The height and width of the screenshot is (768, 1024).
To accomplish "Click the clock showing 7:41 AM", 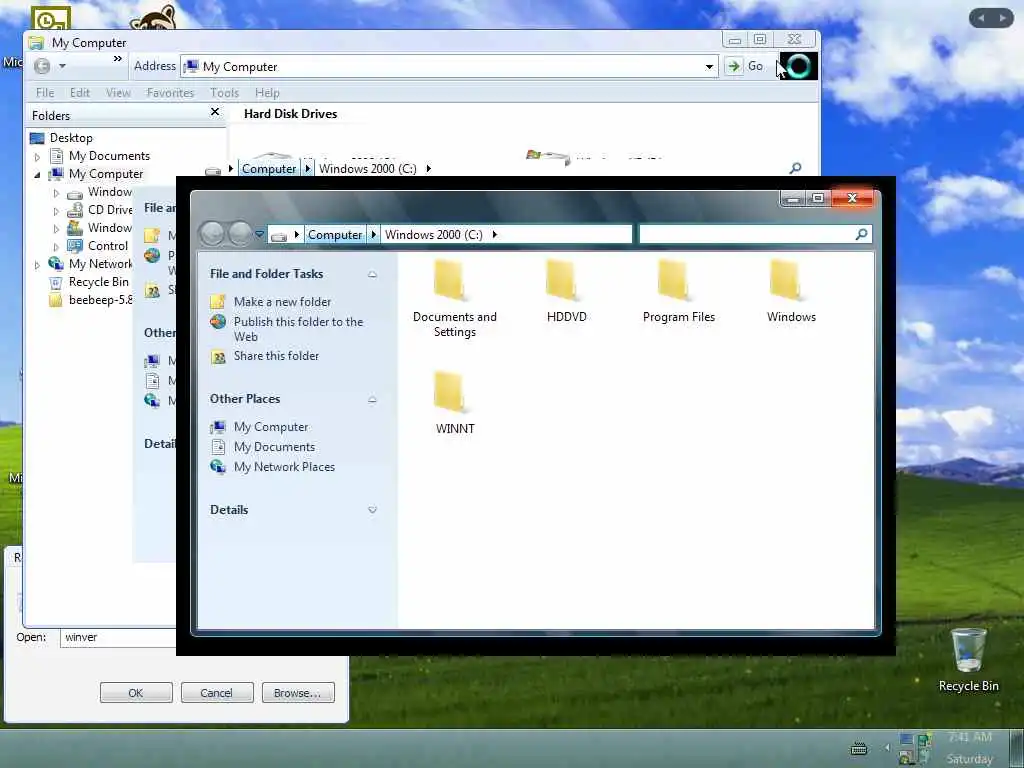I will 969,737.
